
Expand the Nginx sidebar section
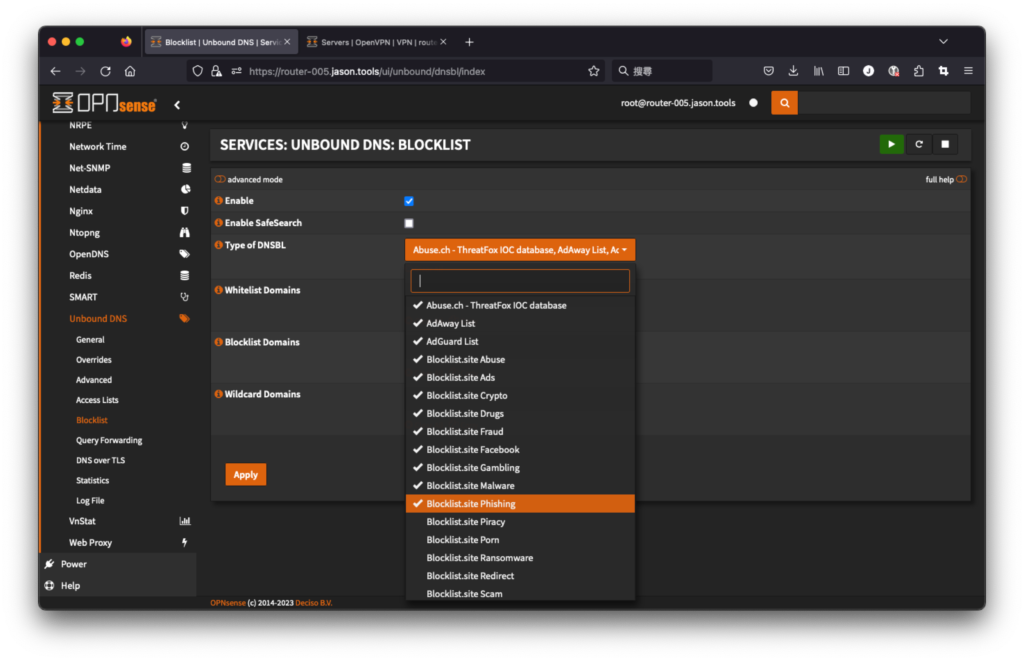(81, 211)
